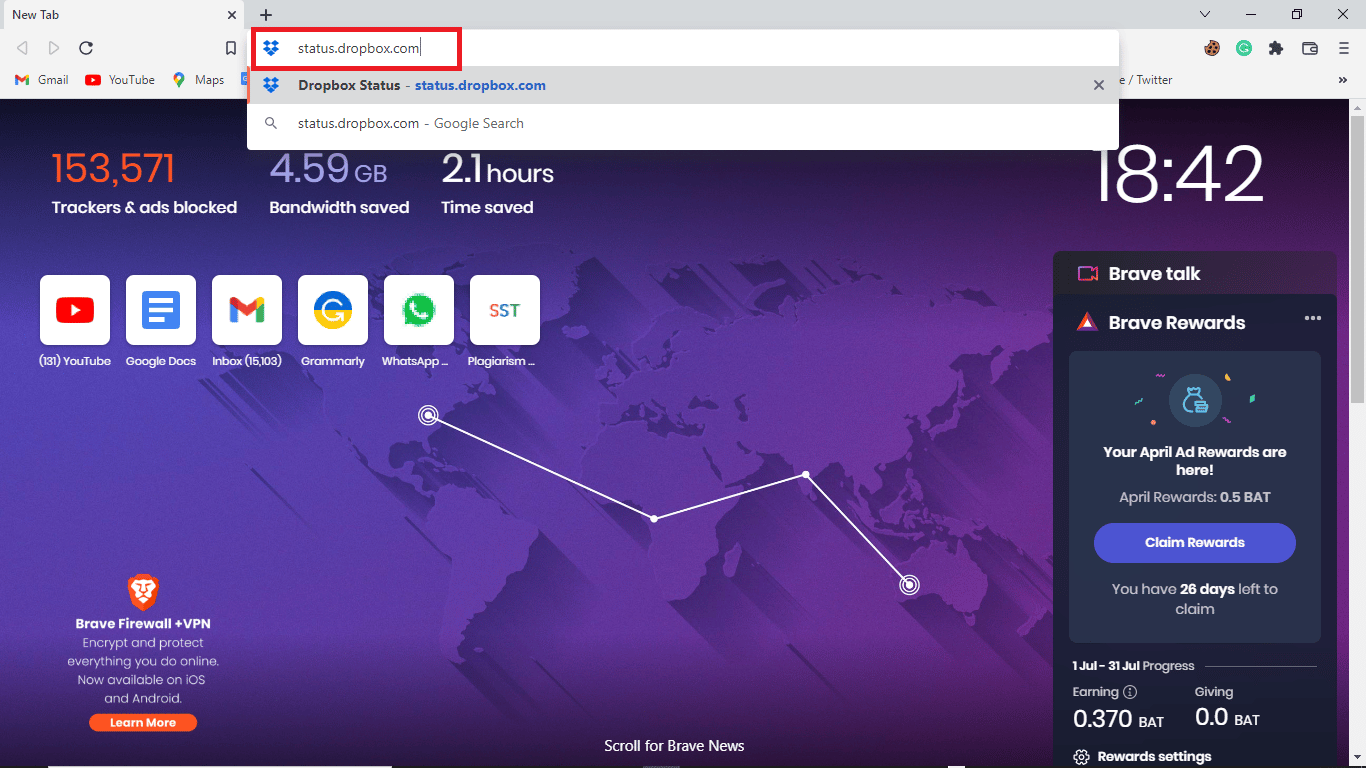Open the Brave hamburger main menu
Viewport: 1366px width, 768px height.
click(x=1343, y=48)
